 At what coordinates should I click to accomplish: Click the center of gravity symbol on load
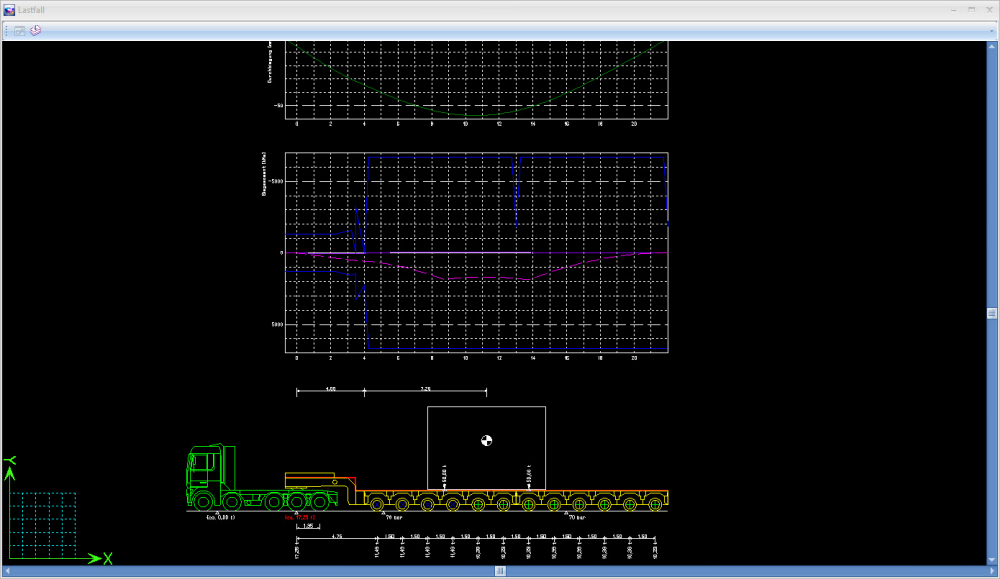[486, 440]
